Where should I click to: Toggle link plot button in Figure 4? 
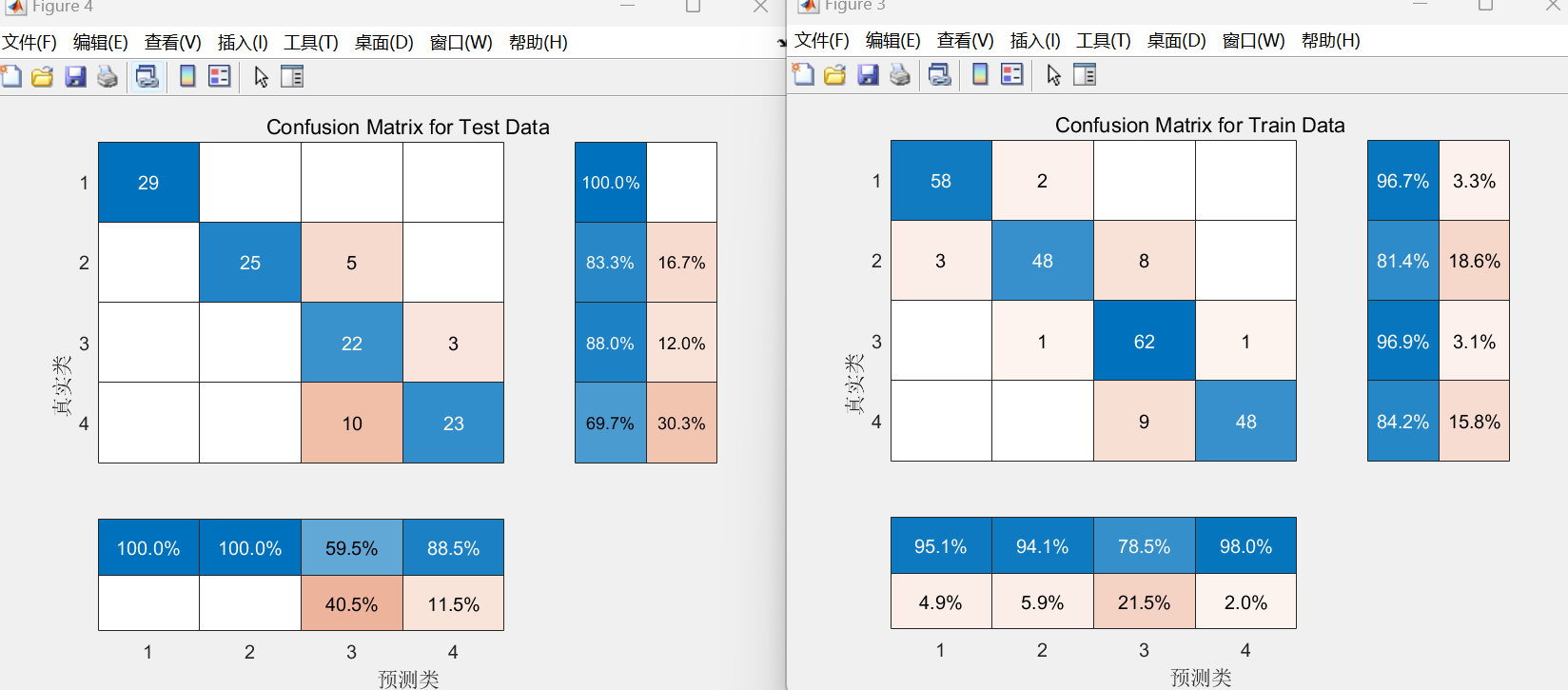(147, 76)
